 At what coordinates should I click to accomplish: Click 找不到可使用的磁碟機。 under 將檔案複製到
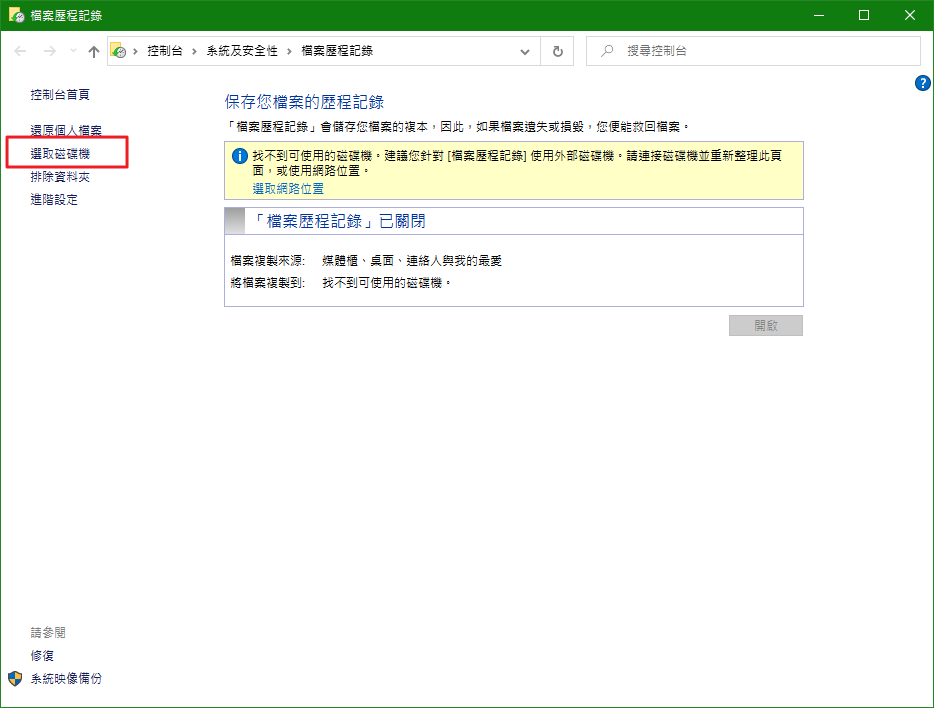pyautogui.click(x=386, y=283)
